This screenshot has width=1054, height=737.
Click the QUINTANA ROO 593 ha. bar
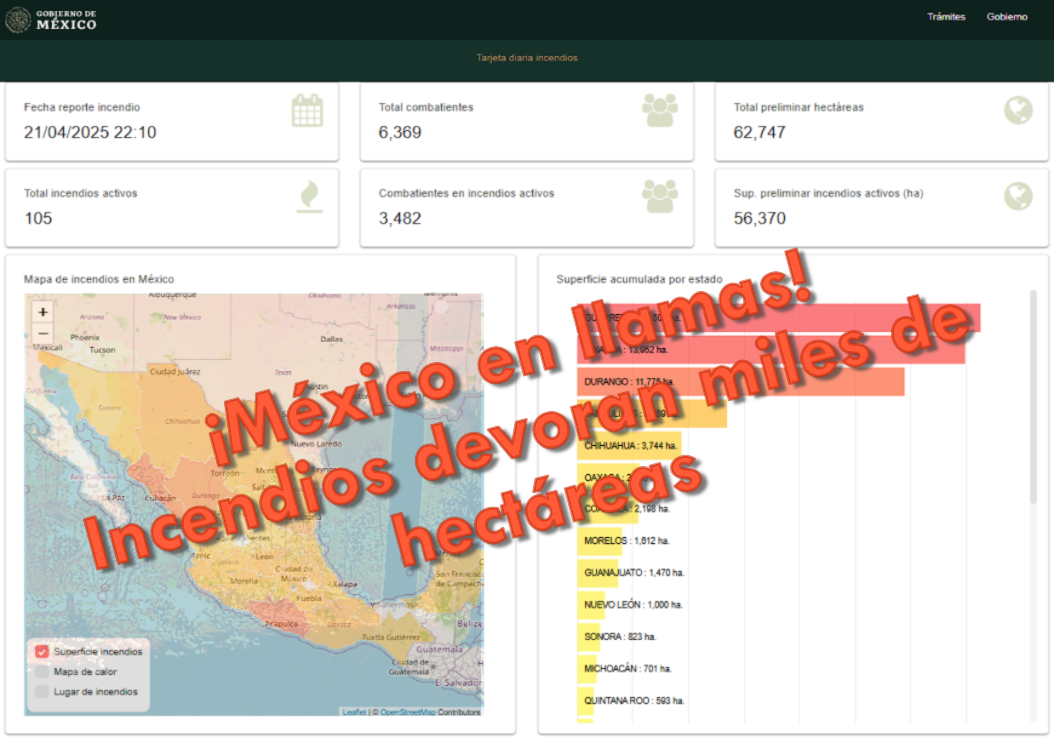point(585,701)
